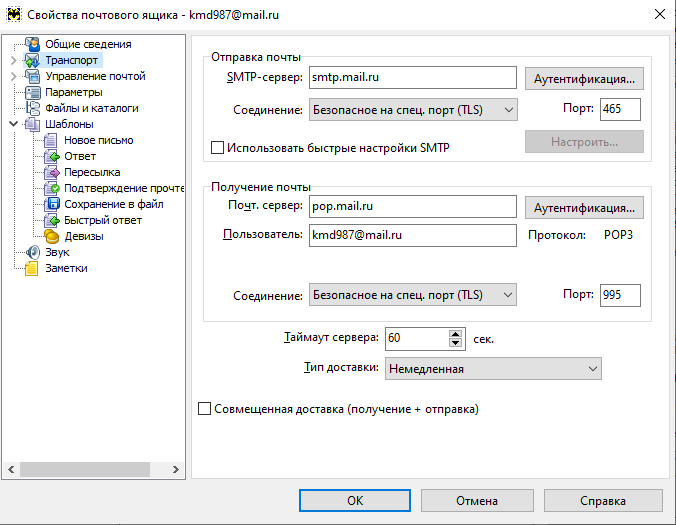This screenshot has height=525, width=676.
Task: Collapse the Шаблоны tree node
Action: click(13, 124)
